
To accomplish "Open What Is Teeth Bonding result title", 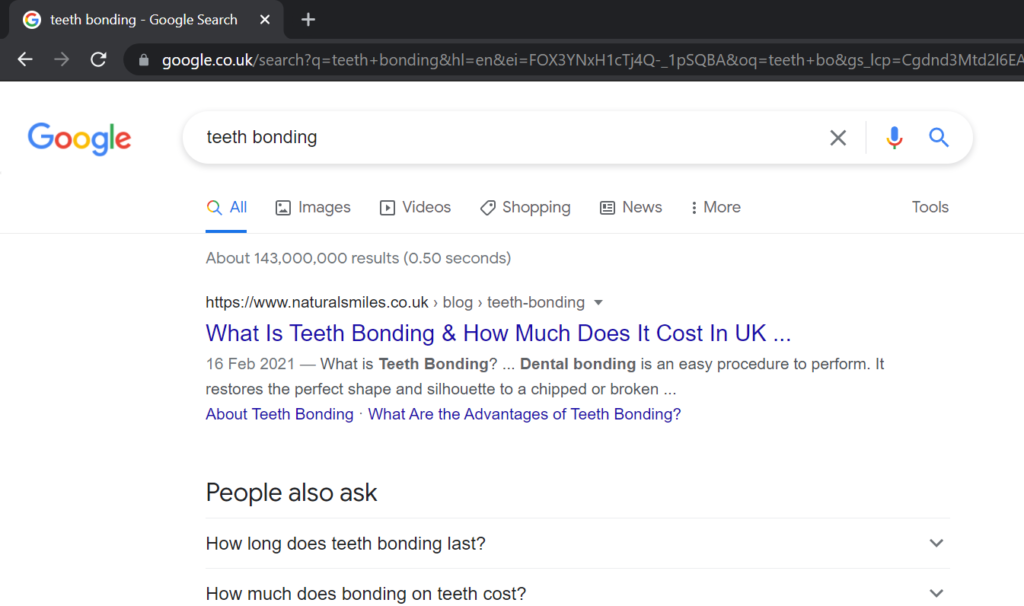I will [x=498, y=333].
